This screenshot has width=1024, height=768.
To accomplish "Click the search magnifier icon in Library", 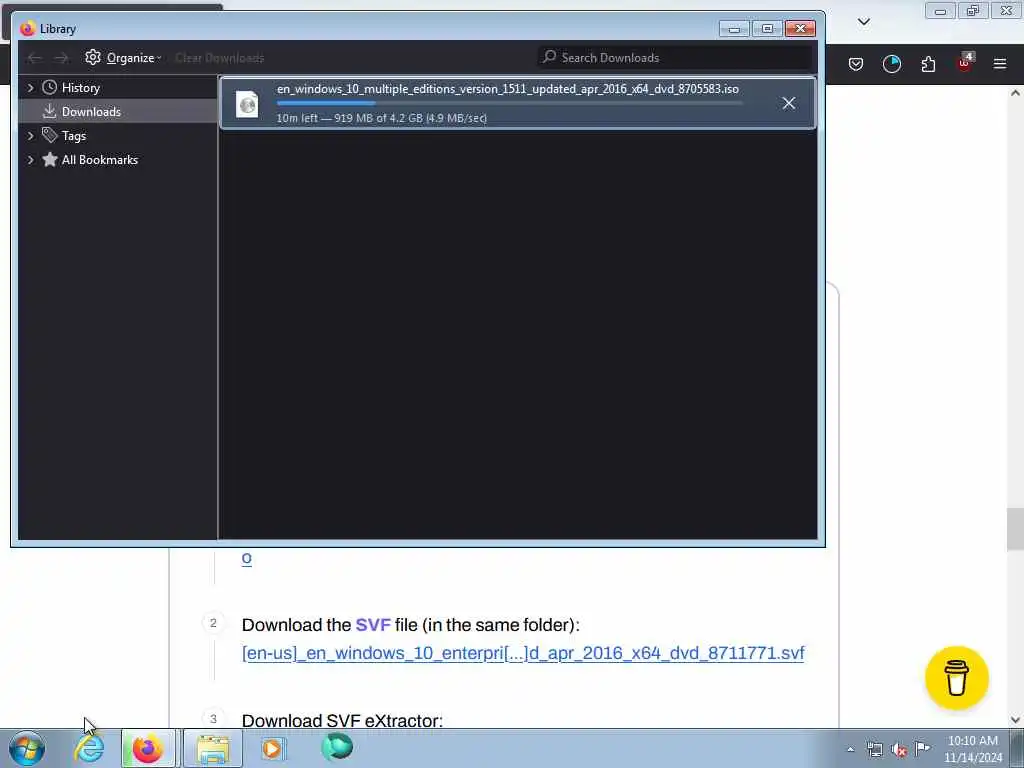I will [549, 57].
